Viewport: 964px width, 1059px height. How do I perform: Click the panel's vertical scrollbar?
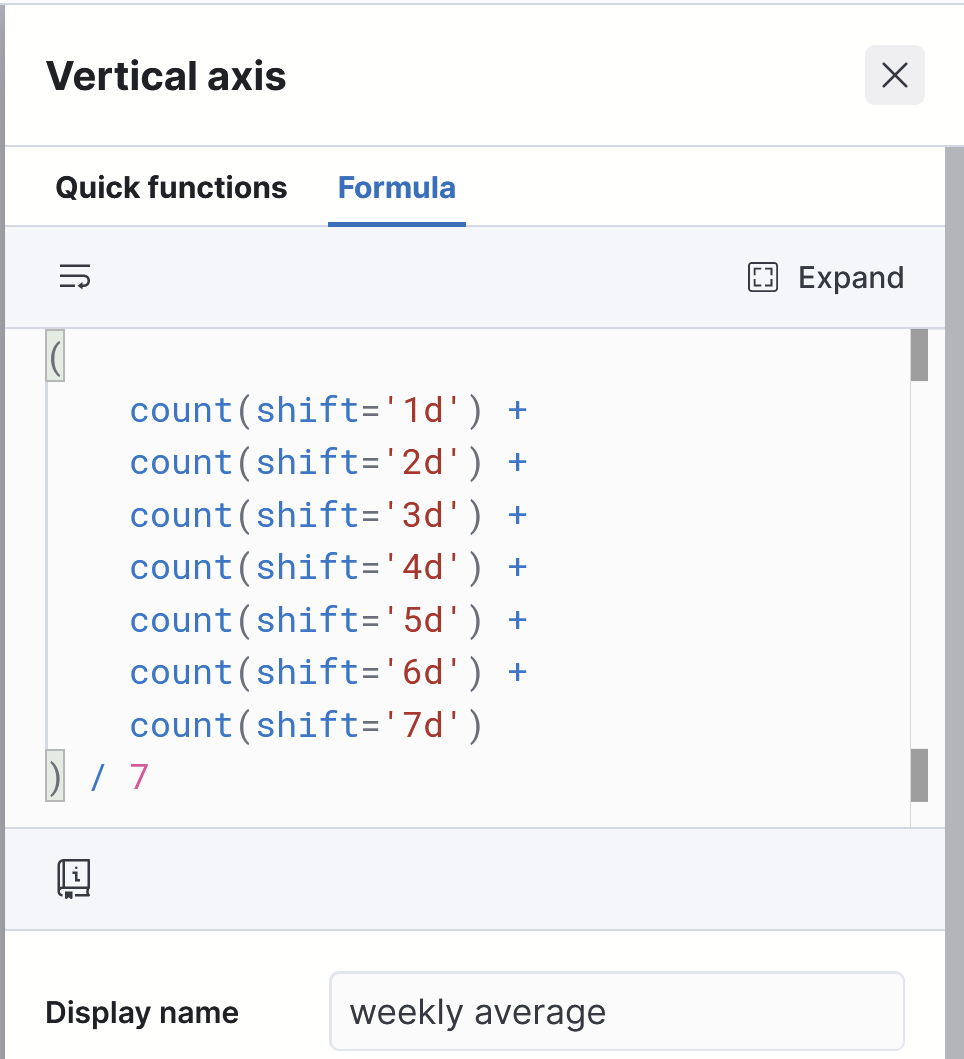pyautogui.click(x=954, y=602)
